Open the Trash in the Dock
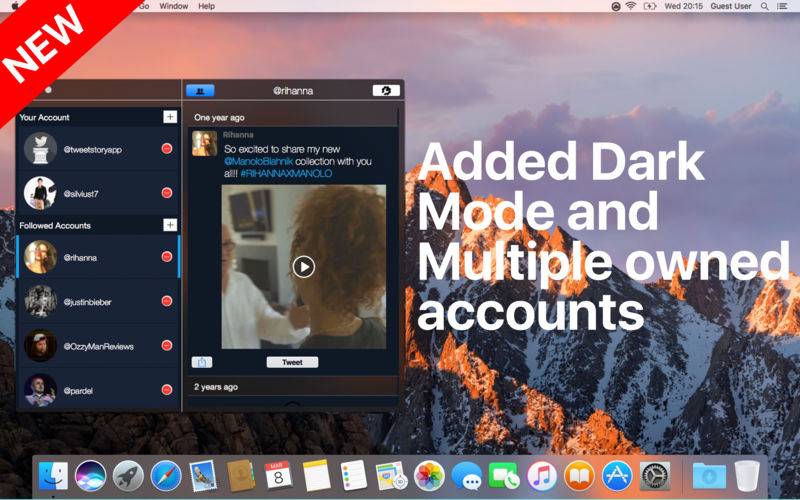 click(747, 476)
